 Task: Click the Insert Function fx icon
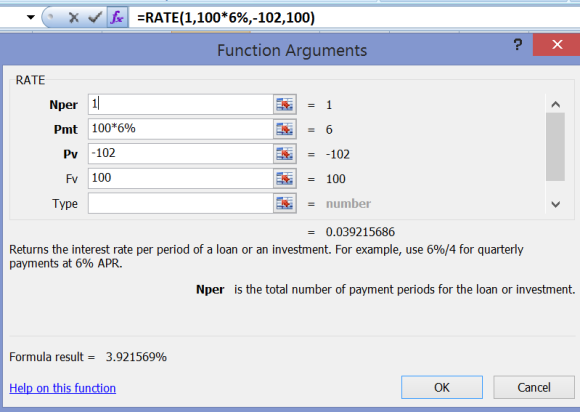(x=118, y=17)
